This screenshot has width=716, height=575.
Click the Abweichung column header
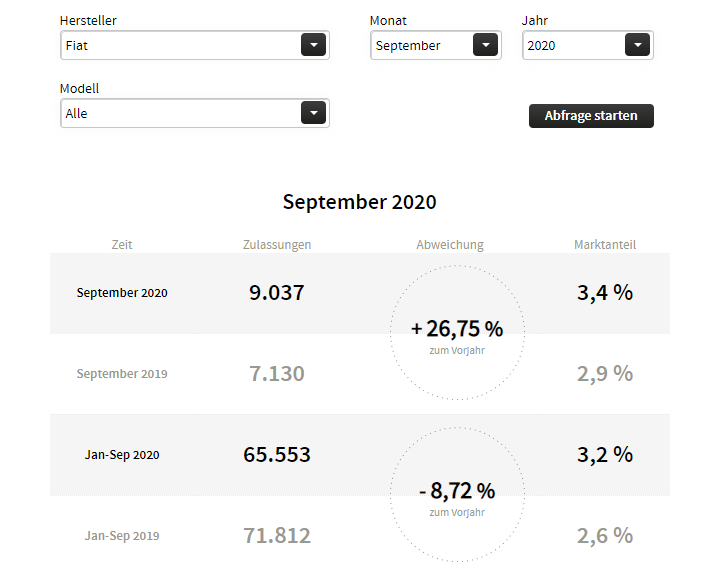tap(450, 244)
